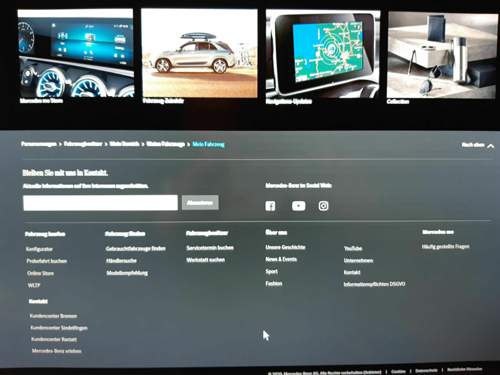Click the 'Fahrzeug finden' column heading
The width and height of the screenshot is (500, 375).
(x=125, y=234)
